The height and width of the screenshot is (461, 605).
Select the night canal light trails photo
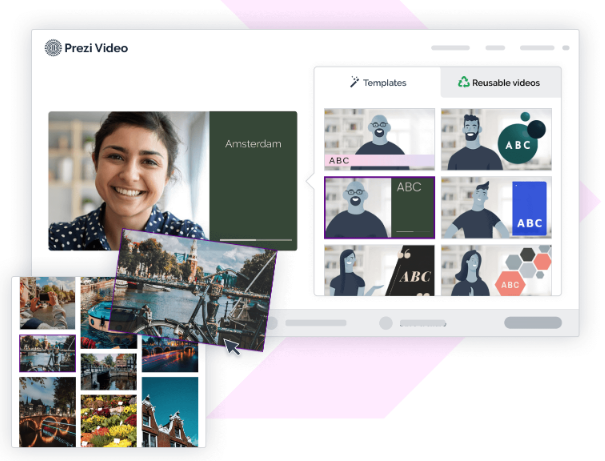170,355
